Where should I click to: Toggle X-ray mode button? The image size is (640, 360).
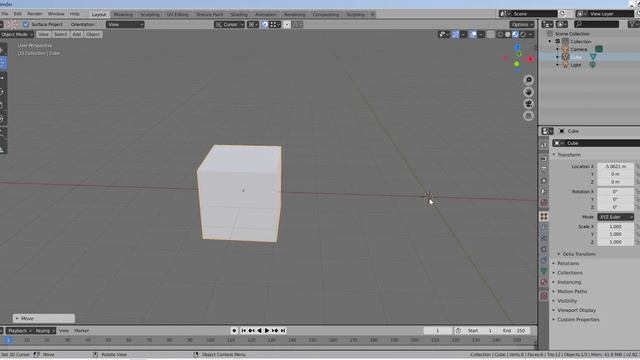click(490, 35)
